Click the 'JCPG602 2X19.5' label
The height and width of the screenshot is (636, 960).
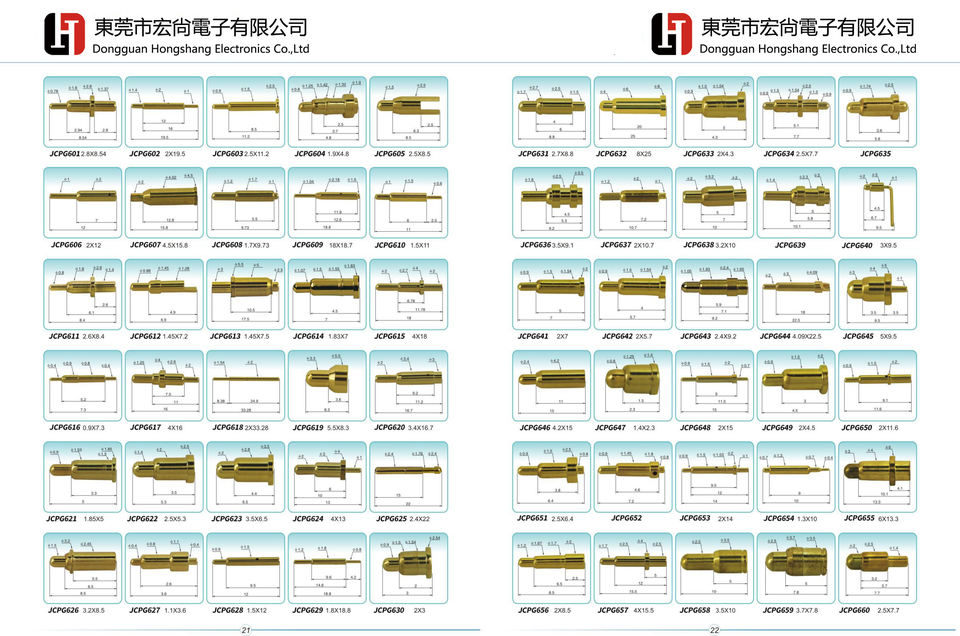tap(157, 154)
